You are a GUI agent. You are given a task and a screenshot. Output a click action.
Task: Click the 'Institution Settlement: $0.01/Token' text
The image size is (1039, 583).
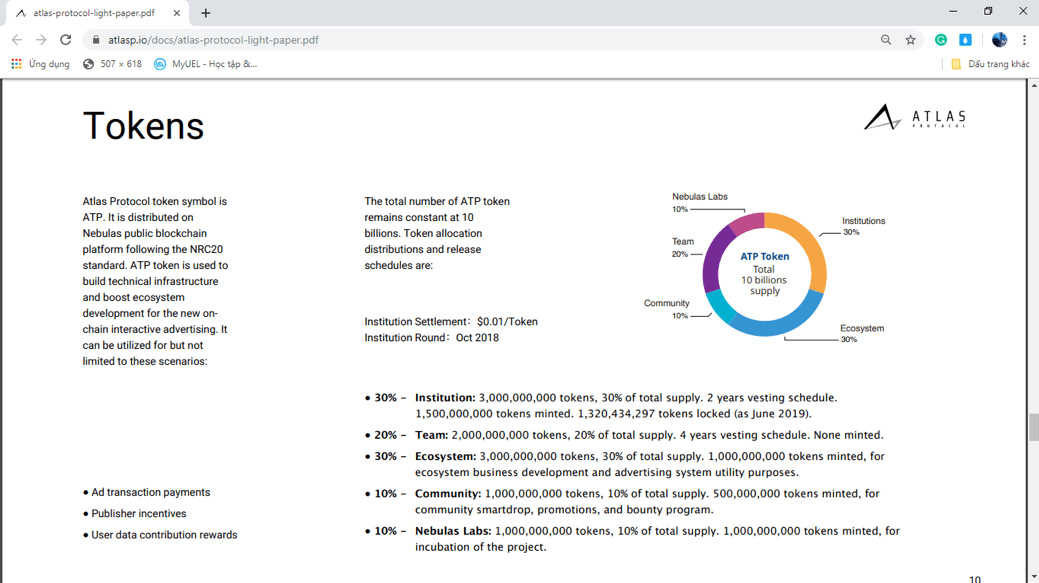pyautogui.click(x=451, y=321)
